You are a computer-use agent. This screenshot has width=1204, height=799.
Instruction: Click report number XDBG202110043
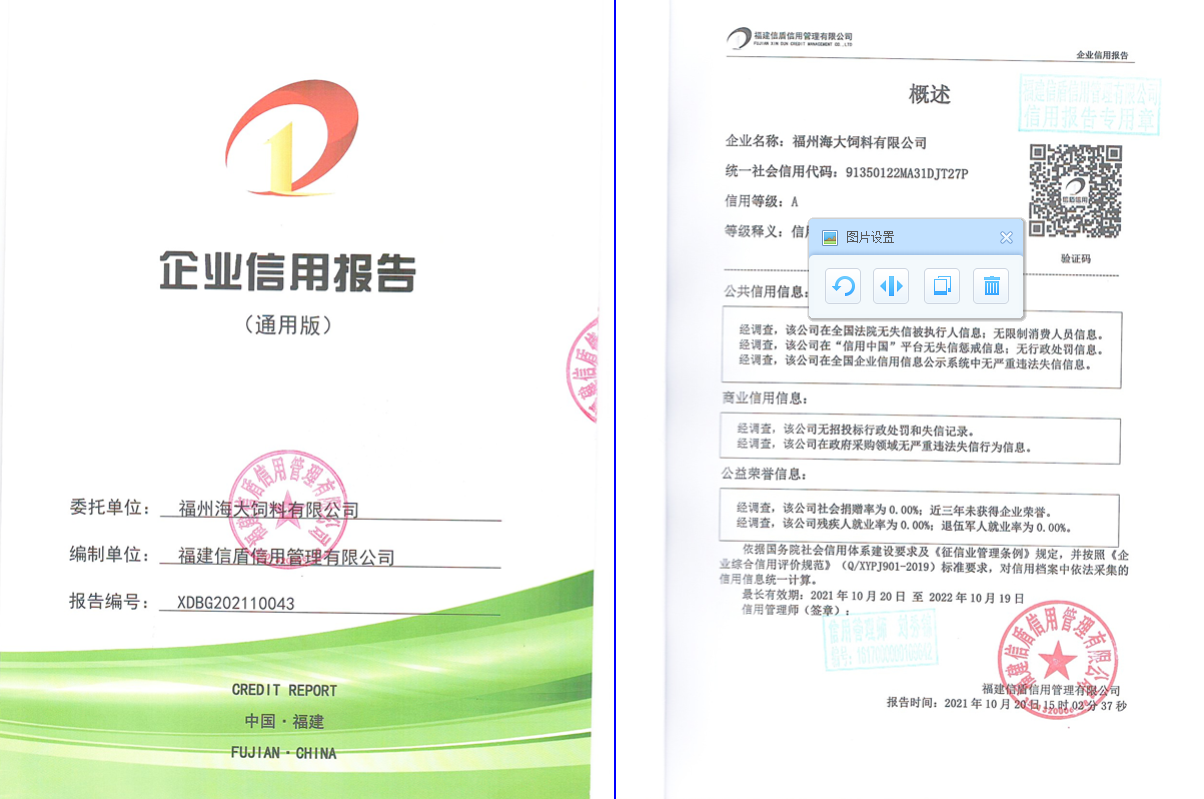point(236,603)
